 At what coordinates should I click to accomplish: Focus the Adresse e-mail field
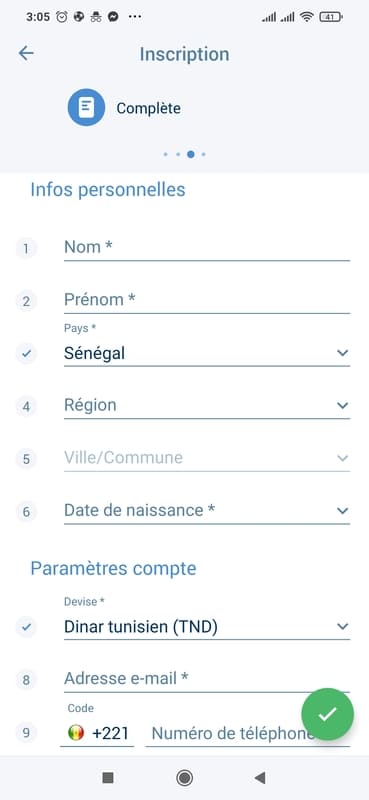(x=207, y=679)
